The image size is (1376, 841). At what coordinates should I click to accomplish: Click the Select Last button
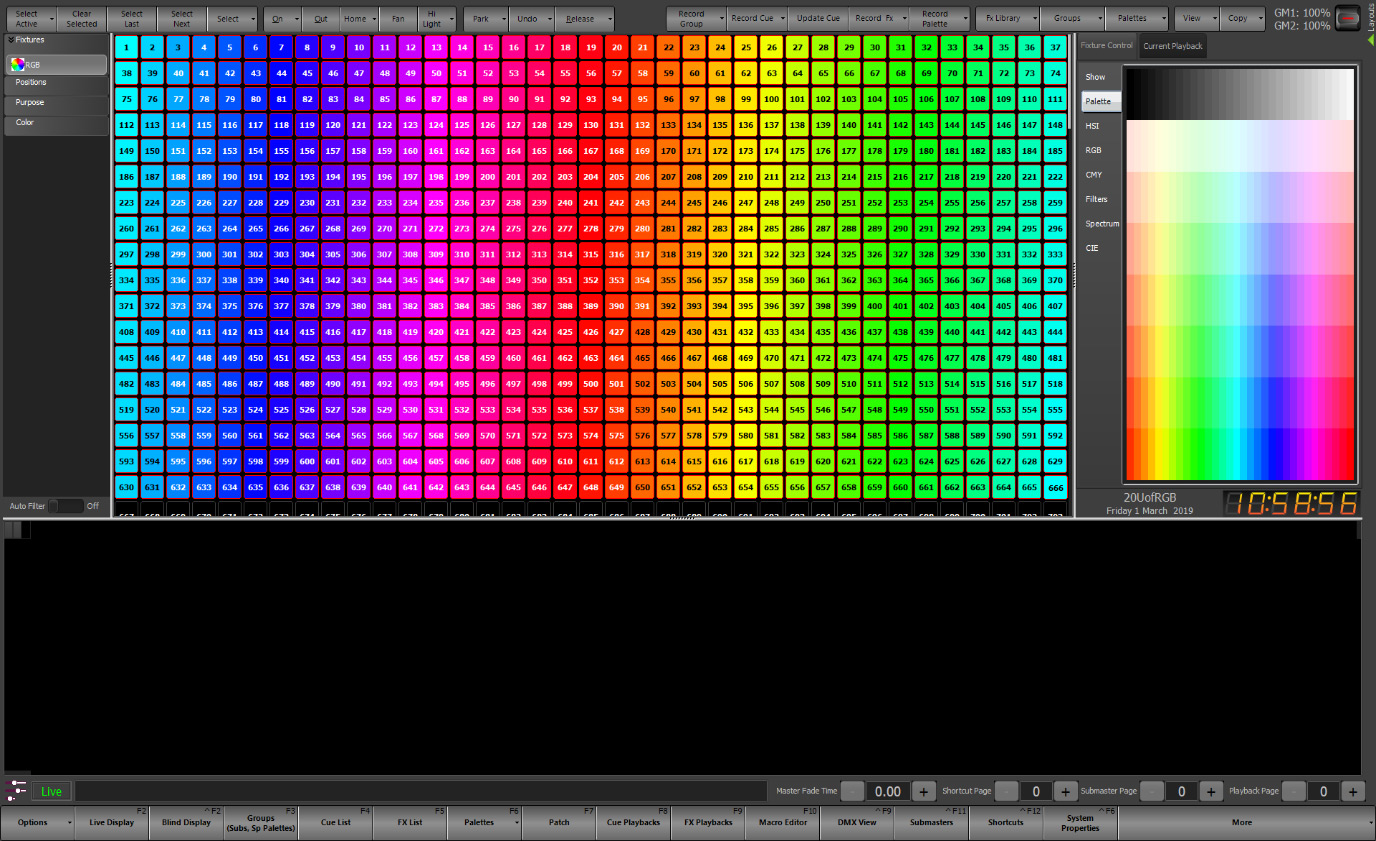(132, 19)
